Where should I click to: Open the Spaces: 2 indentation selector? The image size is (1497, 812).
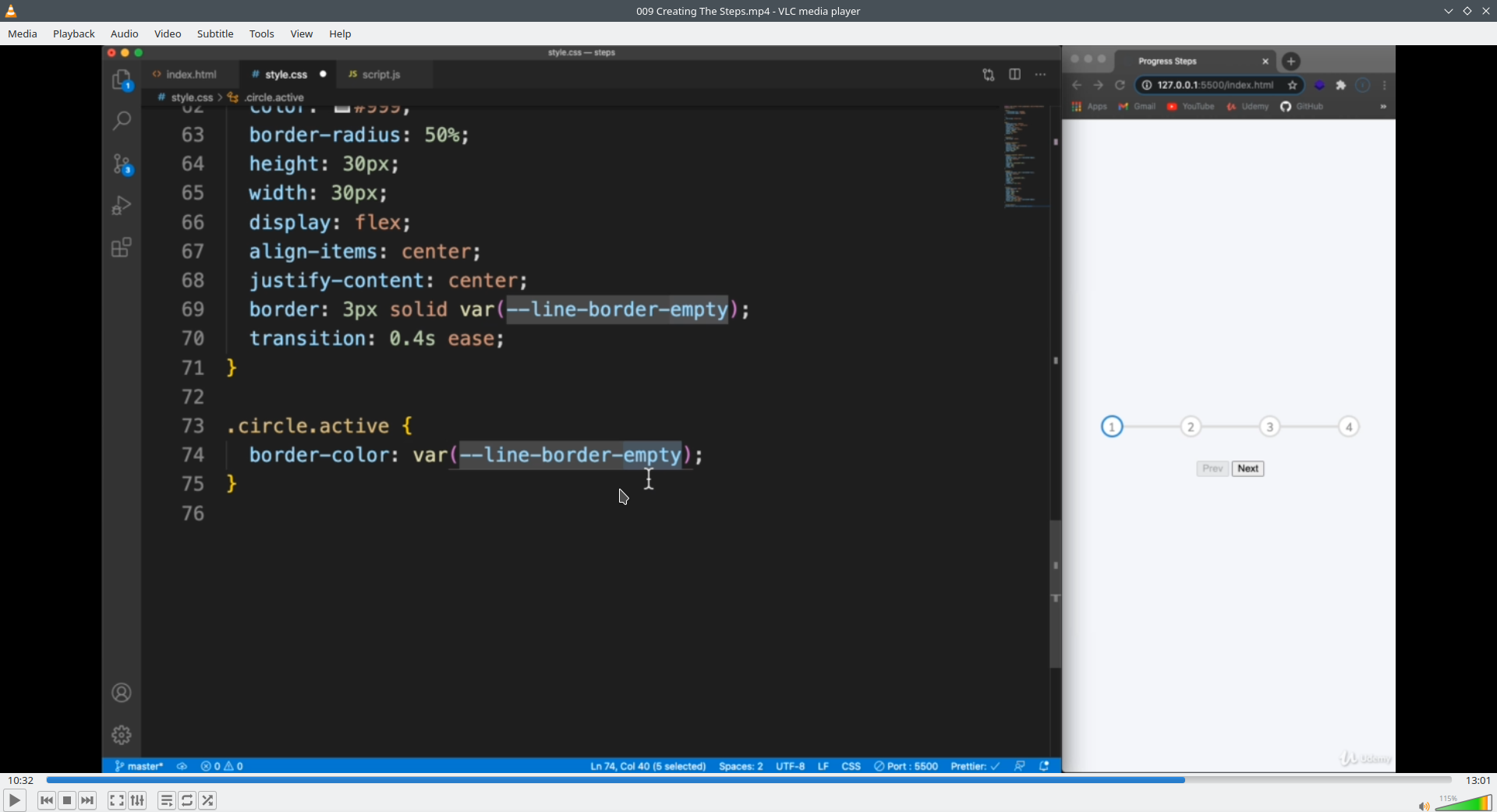pyautogui.click(x=741, y=766)
